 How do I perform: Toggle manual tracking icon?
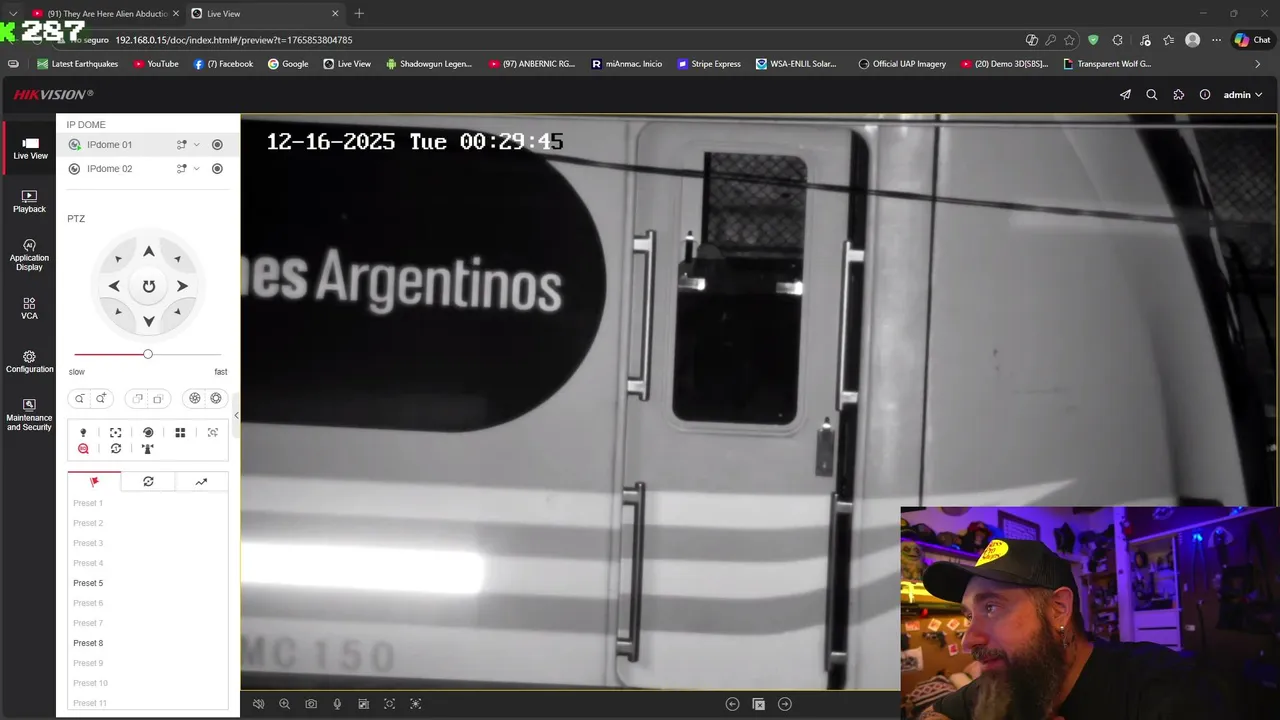tap(213, 433)
